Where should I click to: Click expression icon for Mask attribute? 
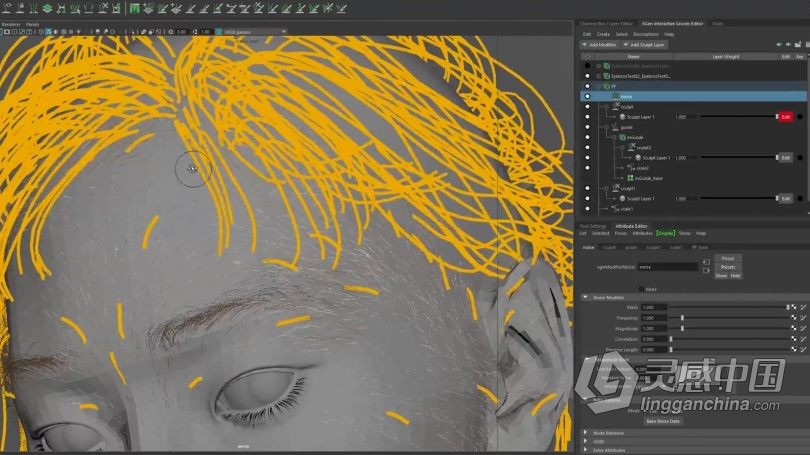coord(803,307)
